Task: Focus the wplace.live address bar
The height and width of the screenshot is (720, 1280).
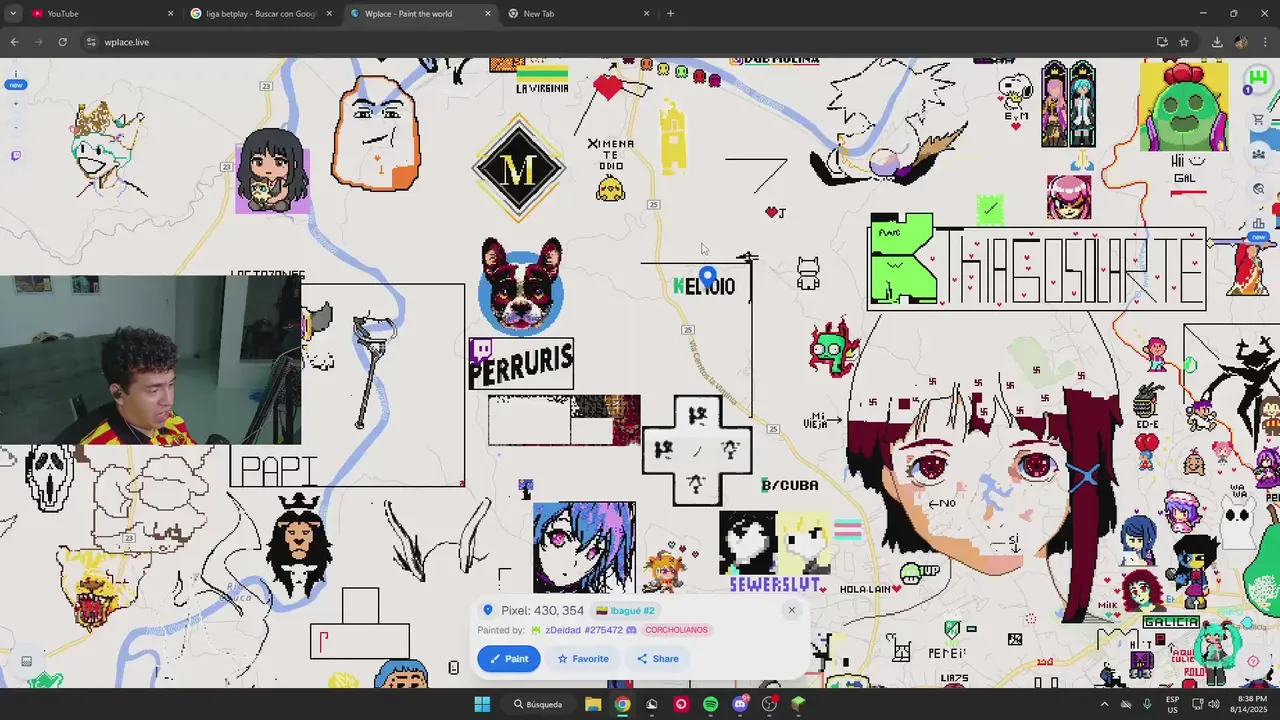Action: pyautogui.click(x=620, y=42)
